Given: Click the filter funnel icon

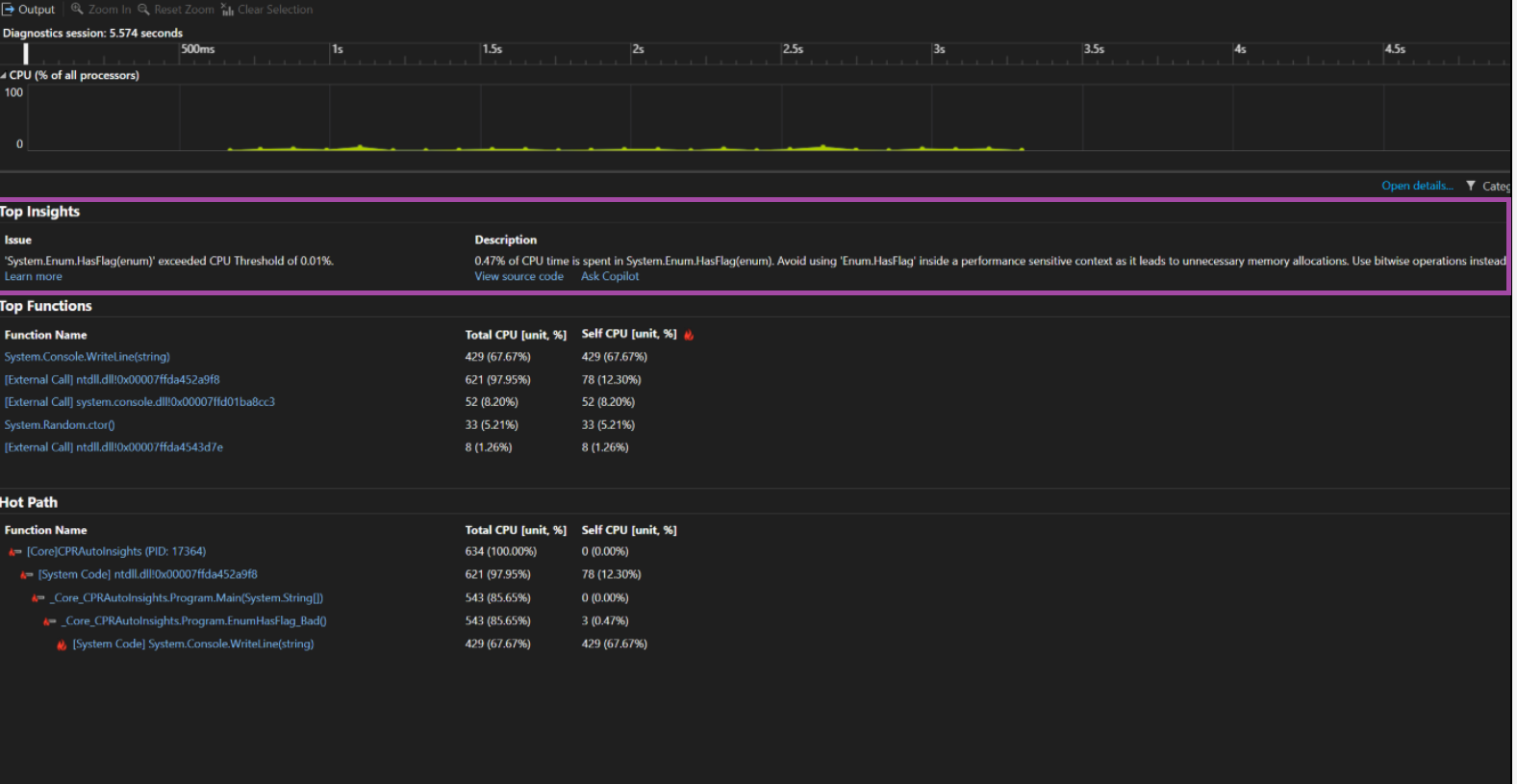Looking at the screenshot, I should tap(1471, 186).
